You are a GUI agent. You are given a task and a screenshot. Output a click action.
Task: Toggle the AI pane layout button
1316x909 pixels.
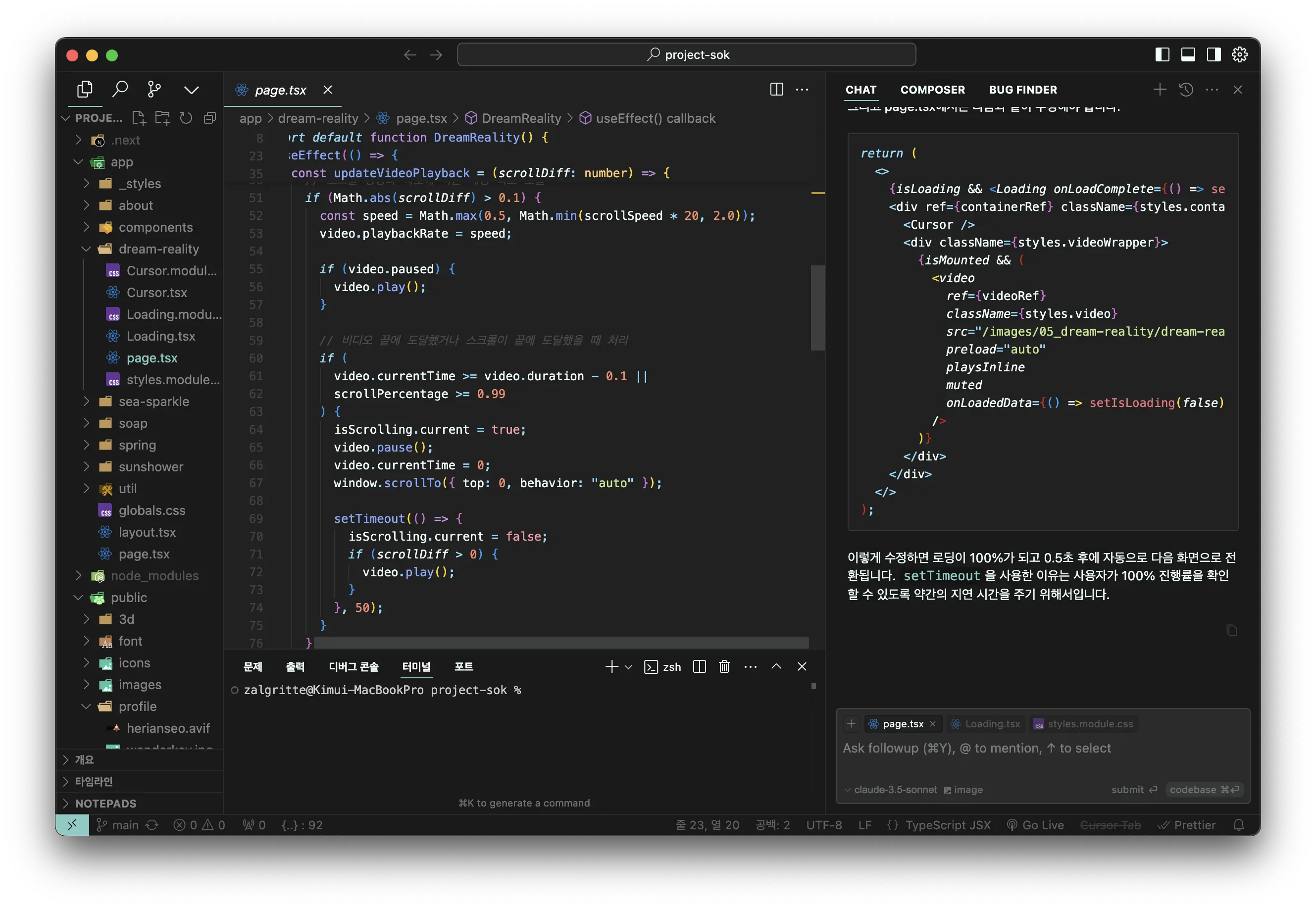pos(1214,54)
